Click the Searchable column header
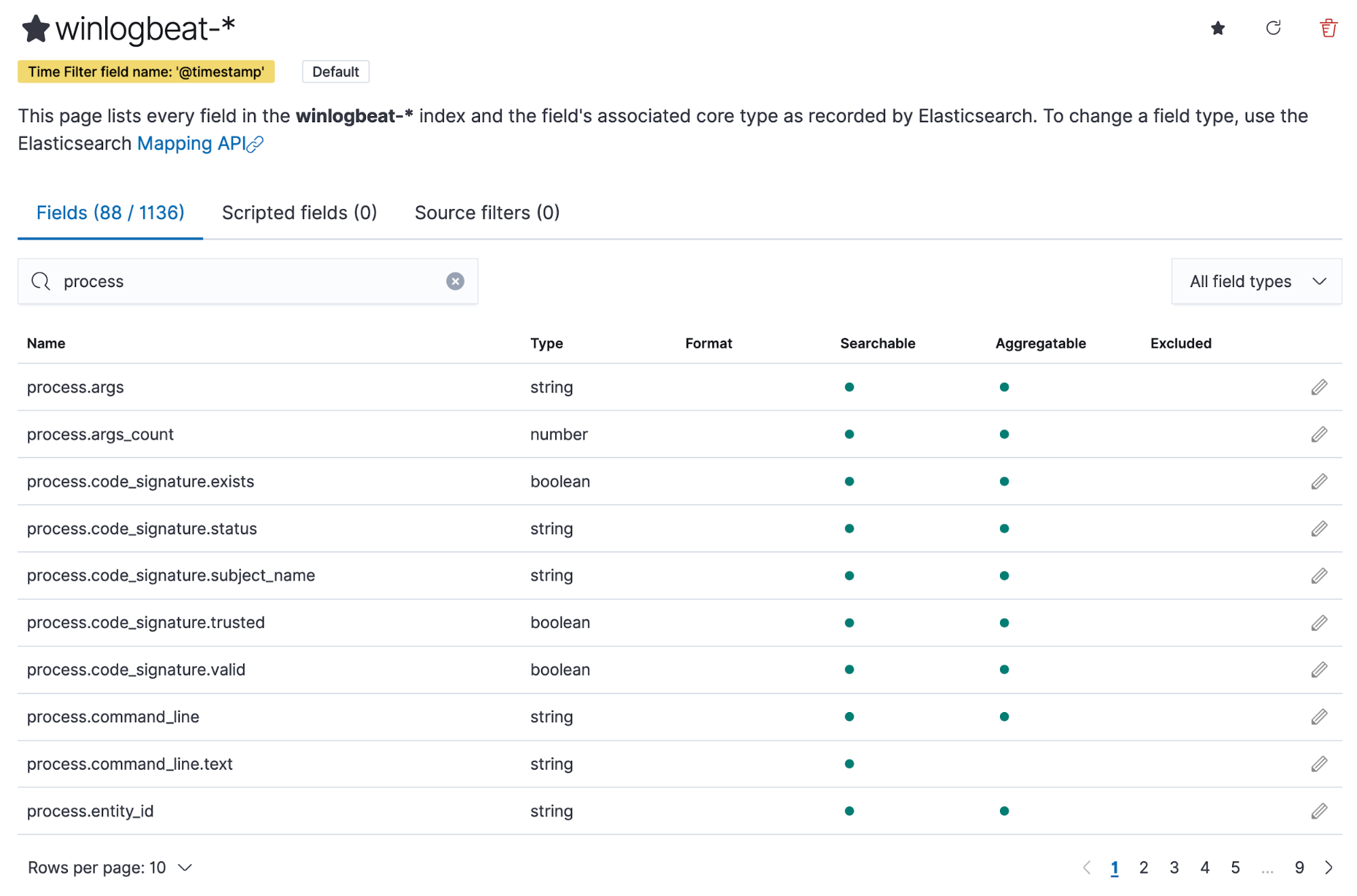The height and width of the screenshot is (896, 1357). [878, 343]
